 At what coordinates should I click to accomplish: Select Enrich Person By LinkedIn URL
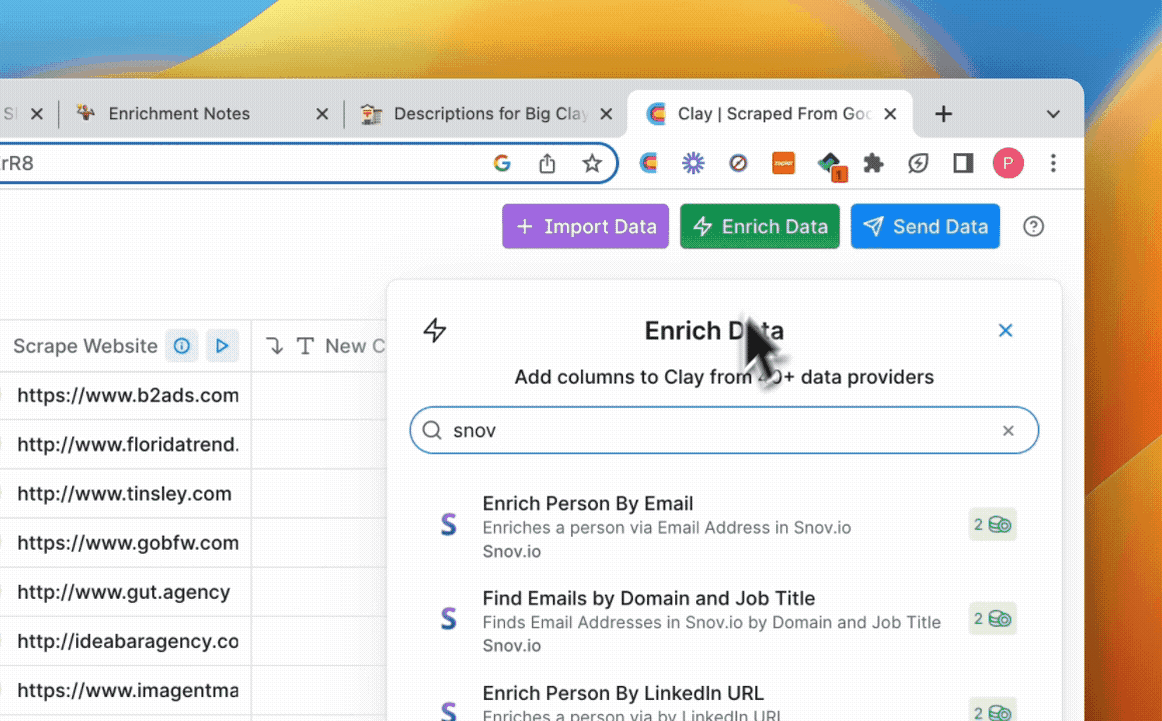(724, 700)
